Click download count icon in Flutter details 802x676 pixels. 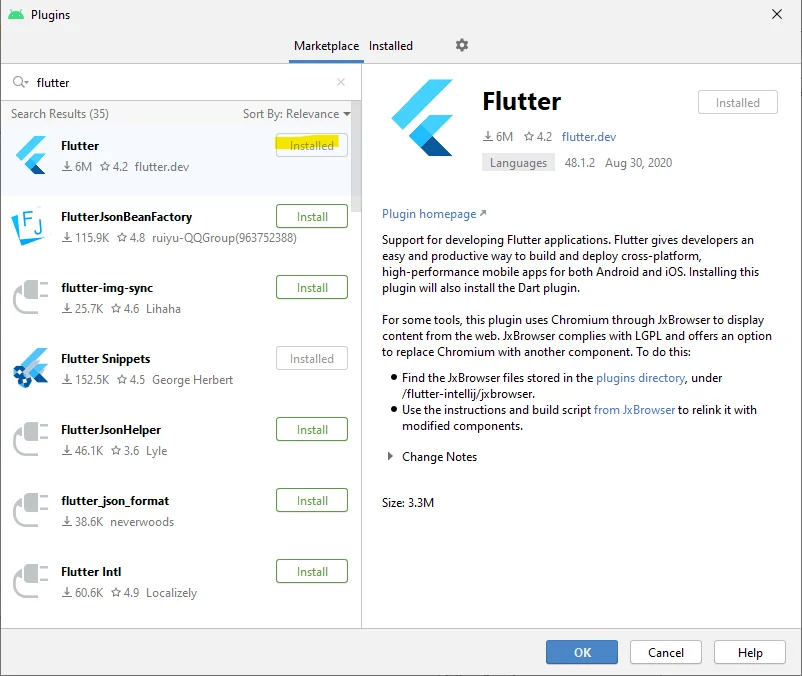pyautogui.click(x=488, y=137)
